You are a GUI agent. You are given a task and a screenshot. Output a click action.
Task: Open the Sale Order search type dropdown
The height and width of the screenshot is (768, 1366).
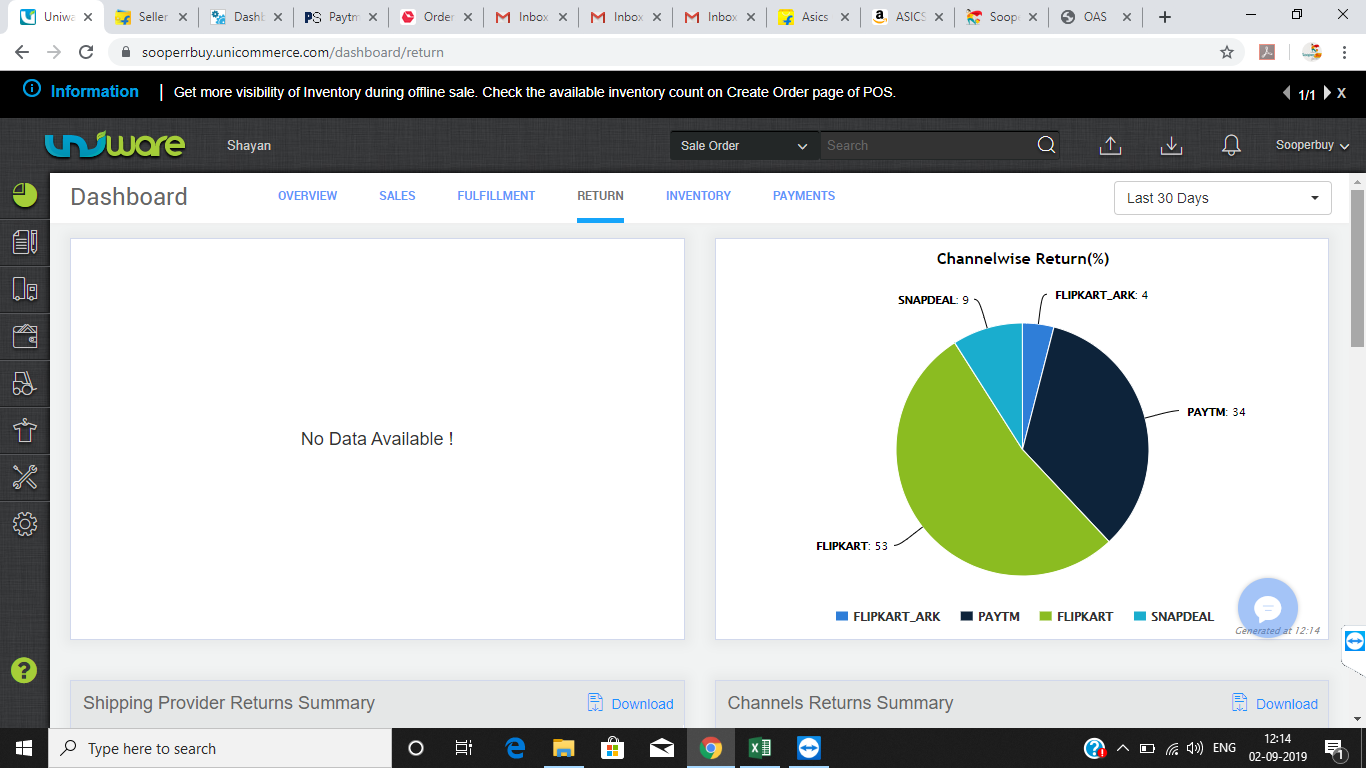[744, 146]
